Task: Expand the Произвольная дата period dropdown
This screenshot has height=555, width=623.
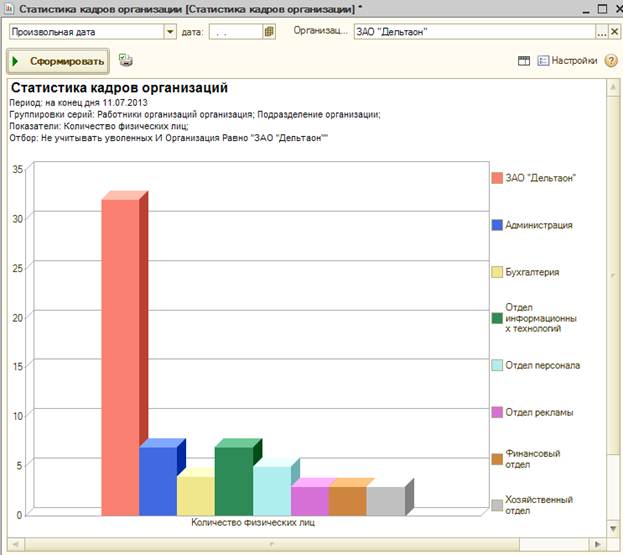Action: [x=170, y=32]
